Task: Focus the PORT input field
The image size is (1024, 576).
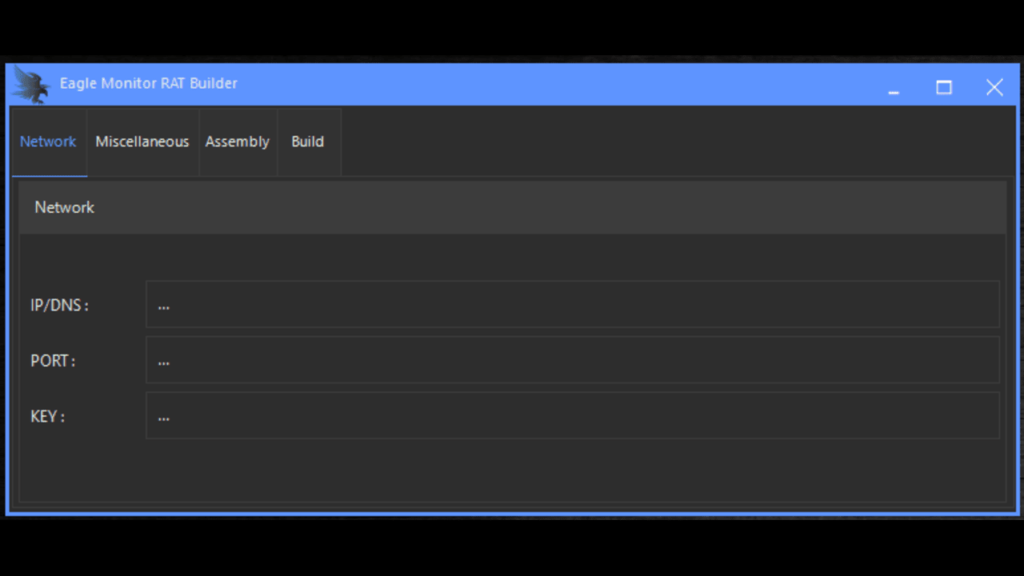Action: [x=572, y=360]
